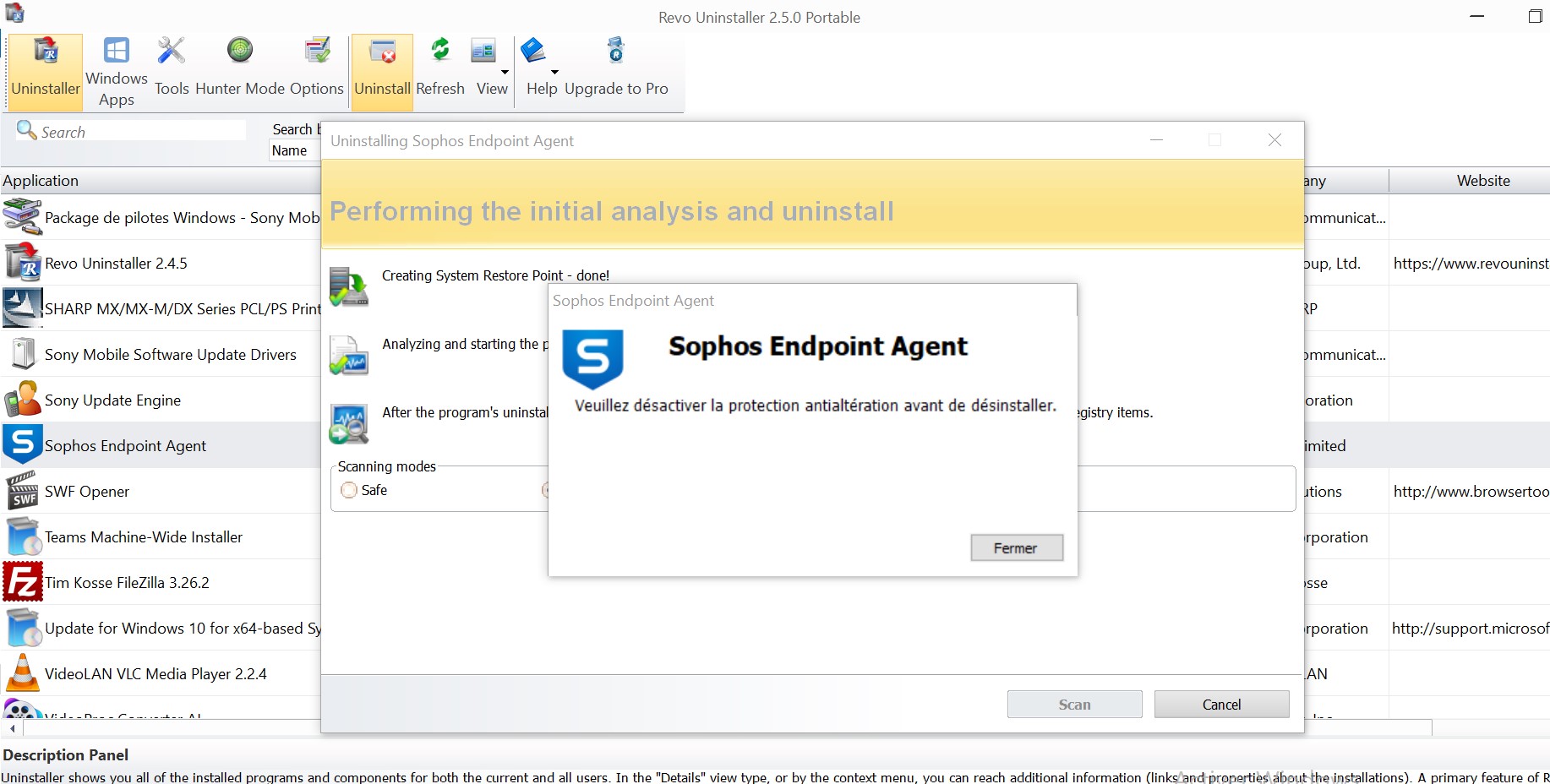
Task: Click the disabled Scan button
Action: click(x=1074, y=705)
